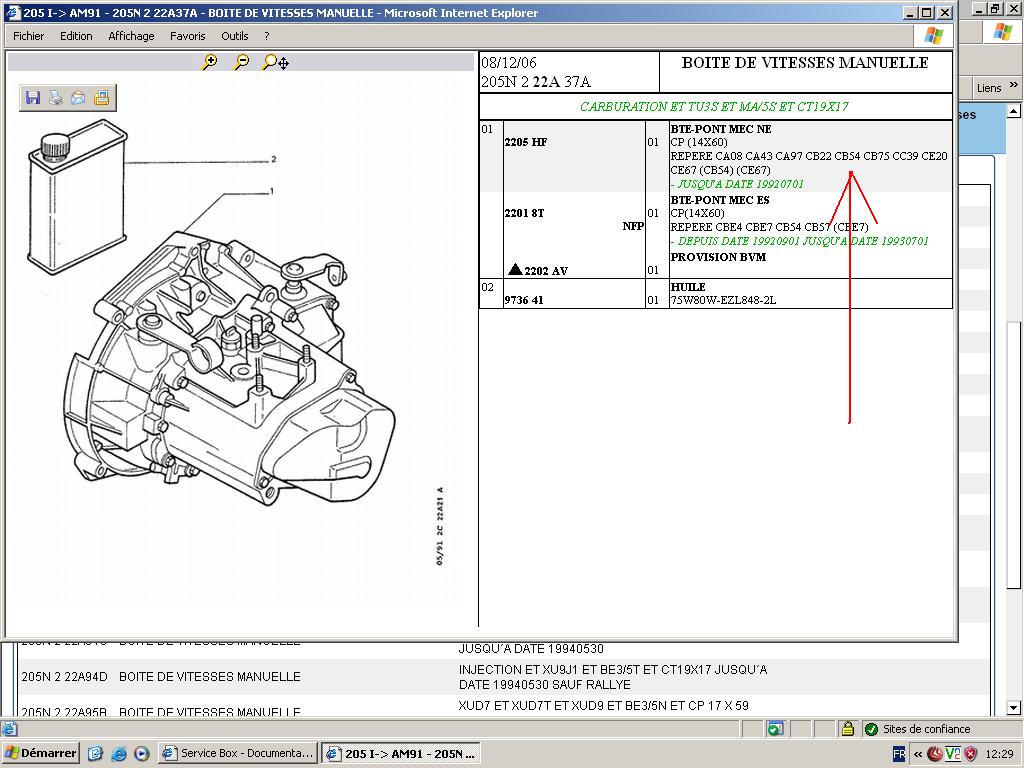Click gearbox callout number 1 in diagram
Screen dimensions: 1024x768
pos(272,191)
